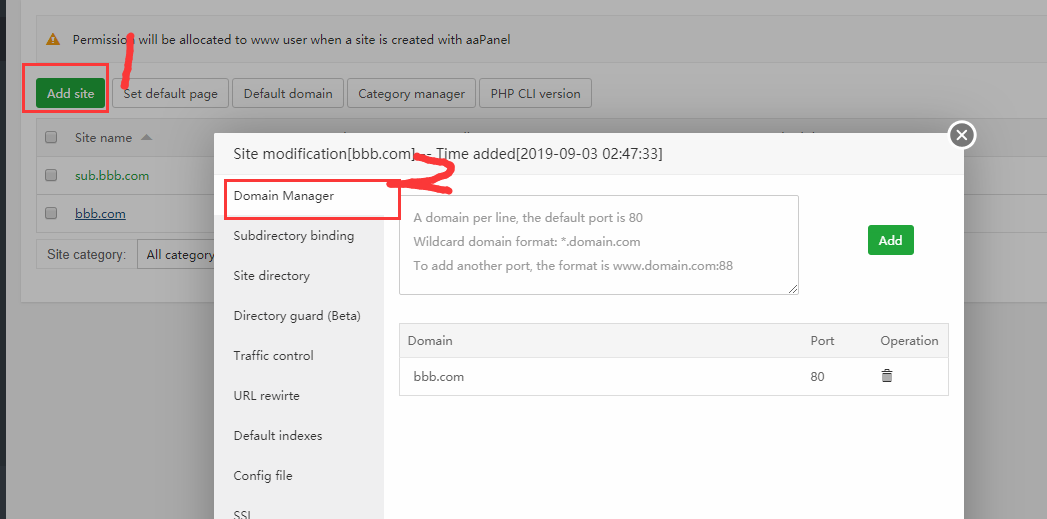Click the domain entry text area
Image resolution: width=1047 pixels, height=519 pixels.
tap(598, 244)
